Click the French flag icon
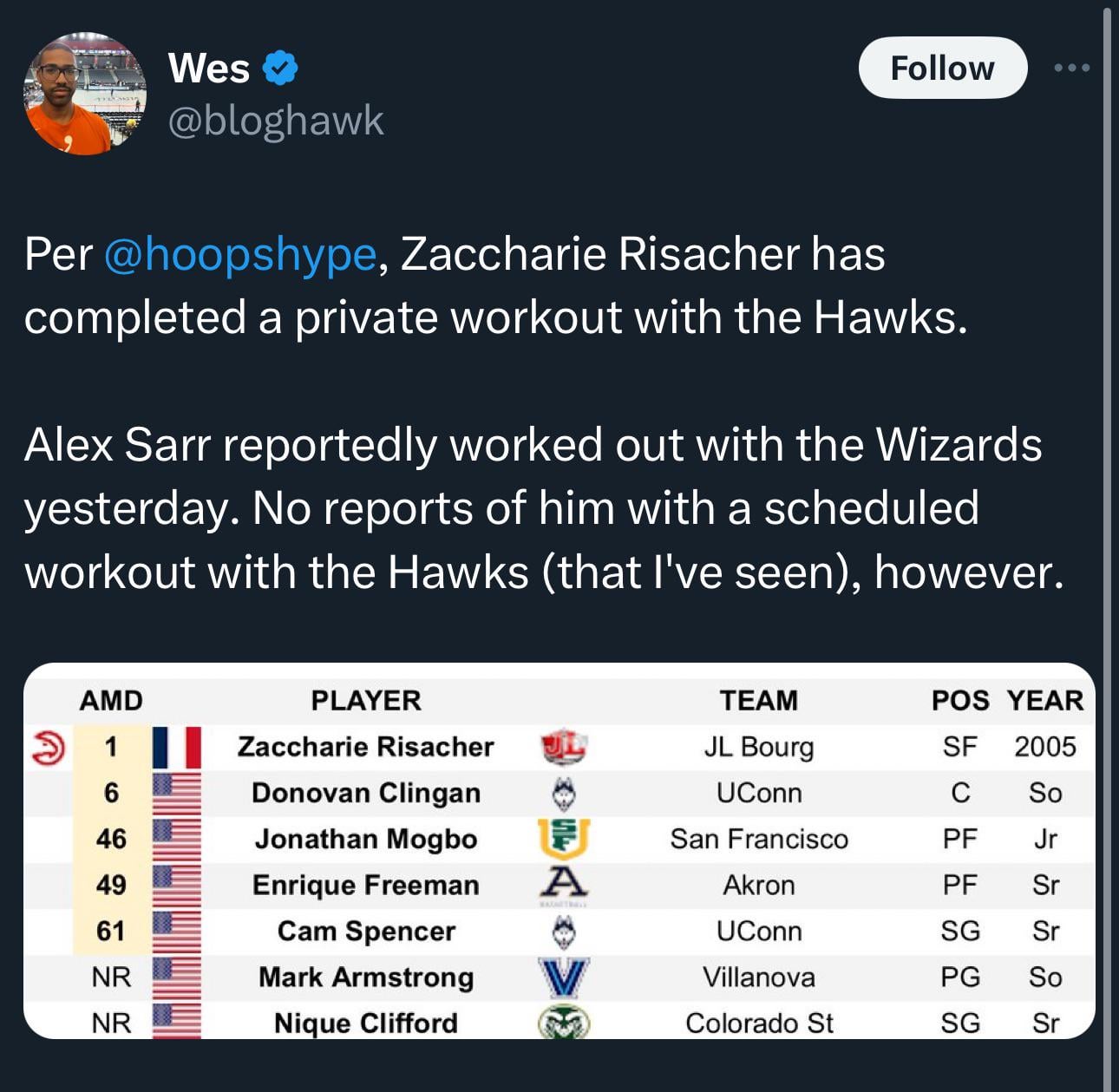Image resolution: width=1119 pixels, height=1092 pixels. (177, 747)
